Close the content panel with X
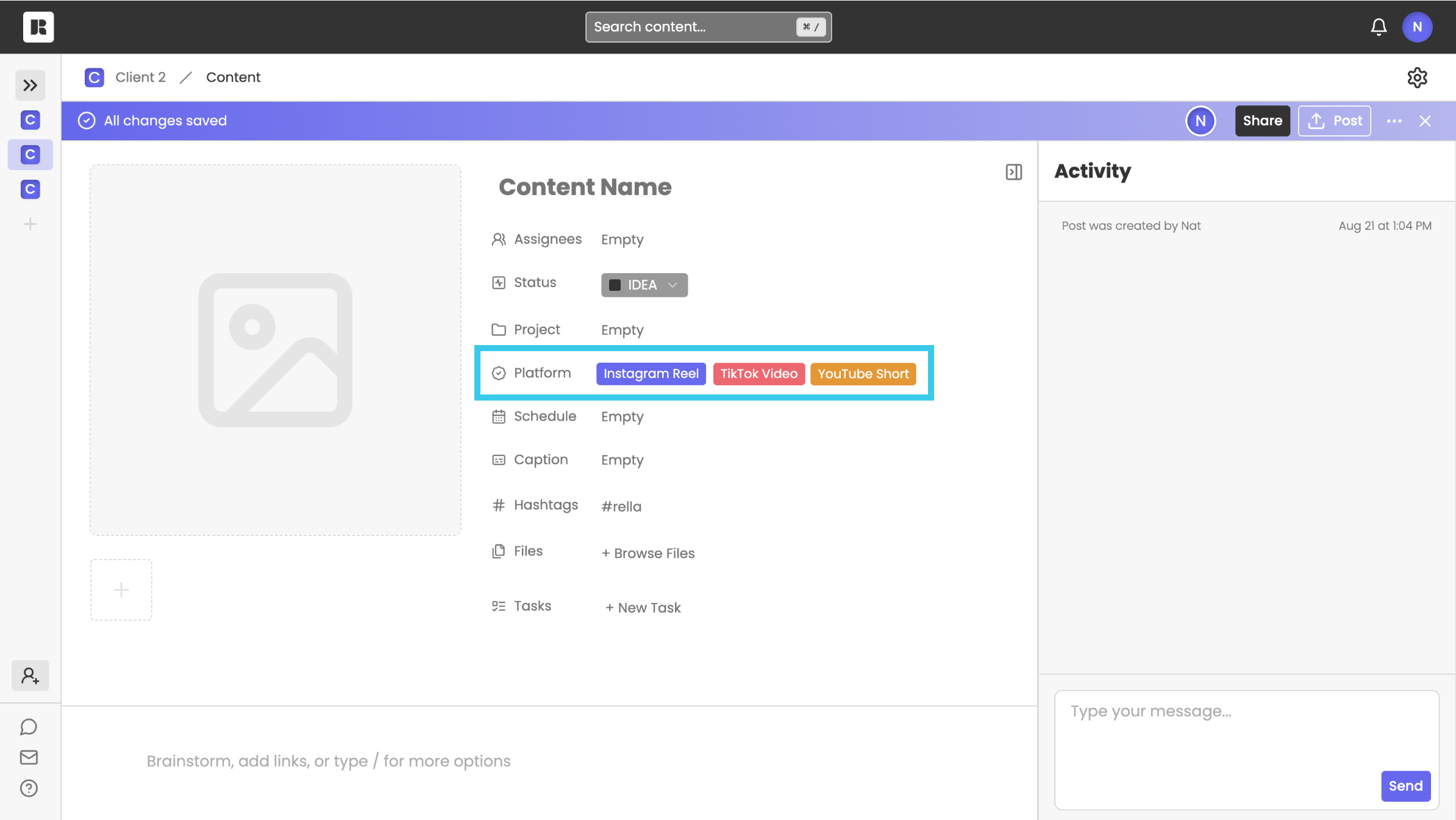This screenshot has height=820, width=1456. [x=1425, y=121]
